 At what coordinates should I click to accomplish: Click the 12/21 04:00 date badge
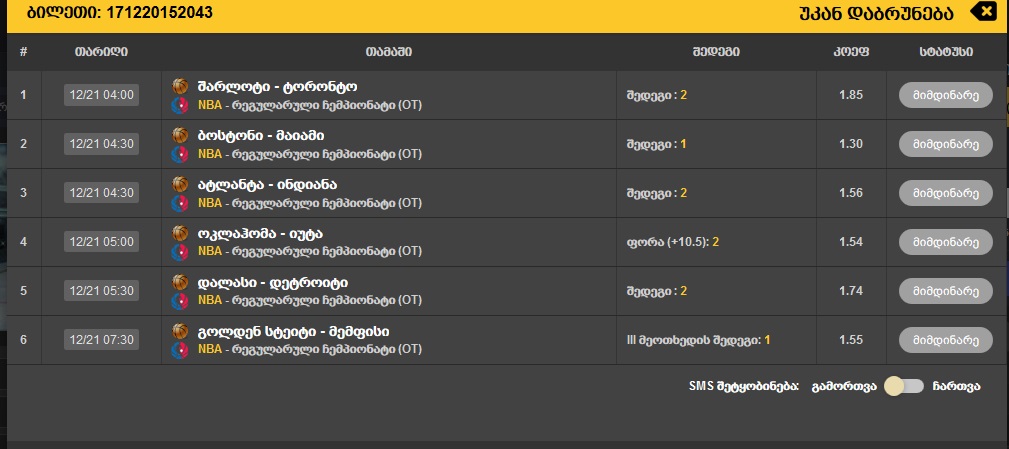click(x=101, y=95)
